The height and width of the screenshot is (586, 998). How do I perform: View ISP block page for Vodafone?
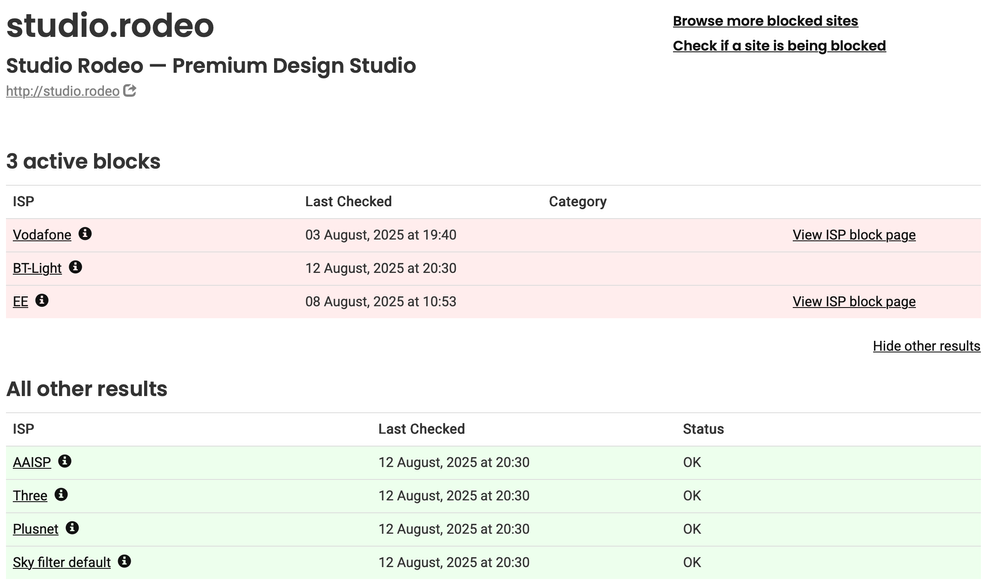click(x=853, y=235)
